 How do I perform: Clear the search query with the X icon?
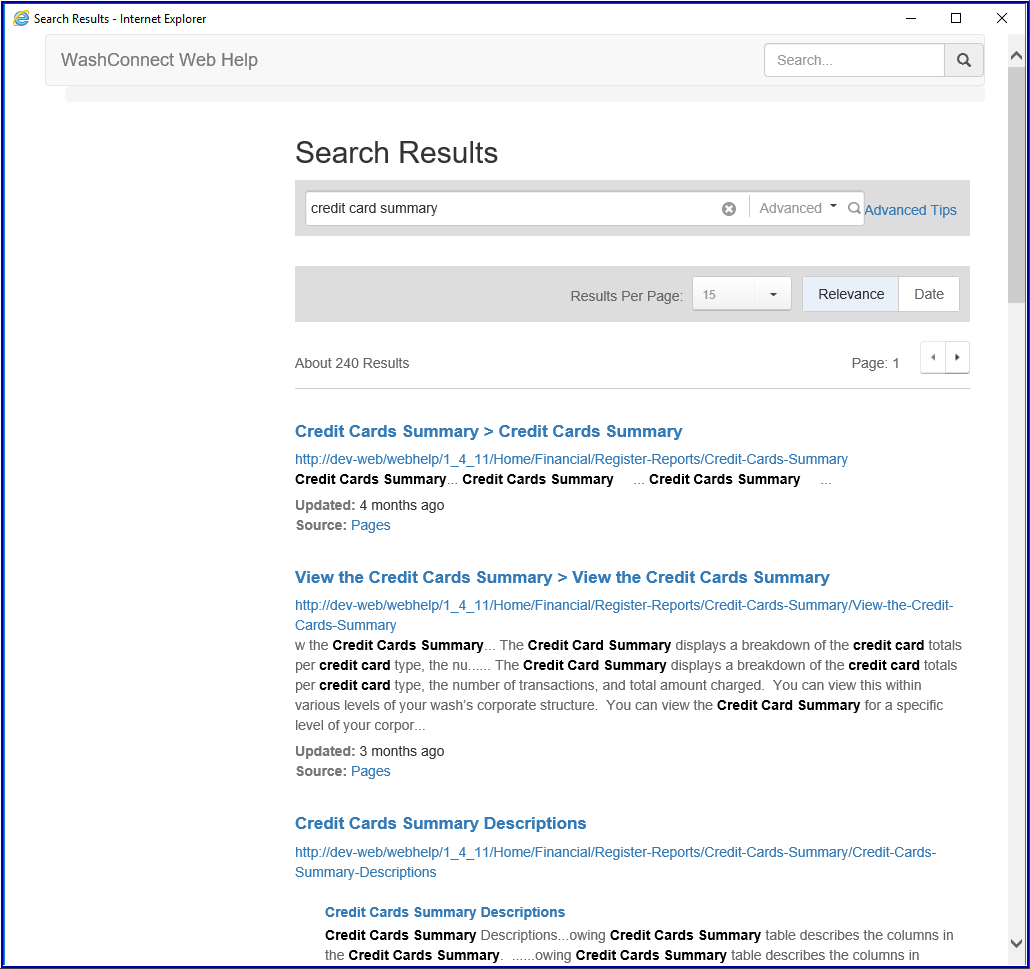729,209
